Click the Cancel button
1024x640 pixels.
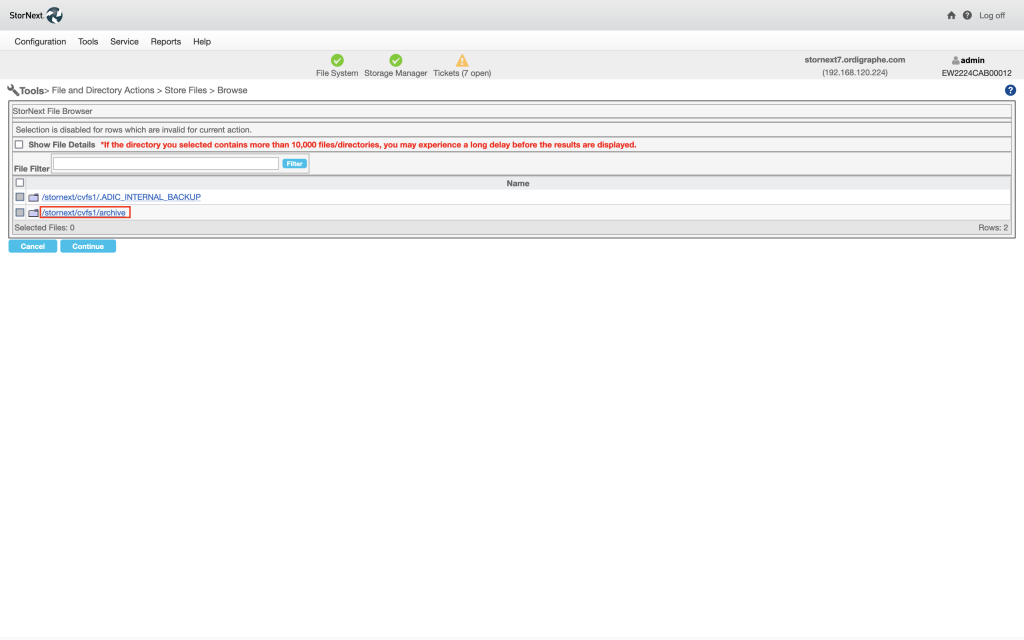point(33,246)
